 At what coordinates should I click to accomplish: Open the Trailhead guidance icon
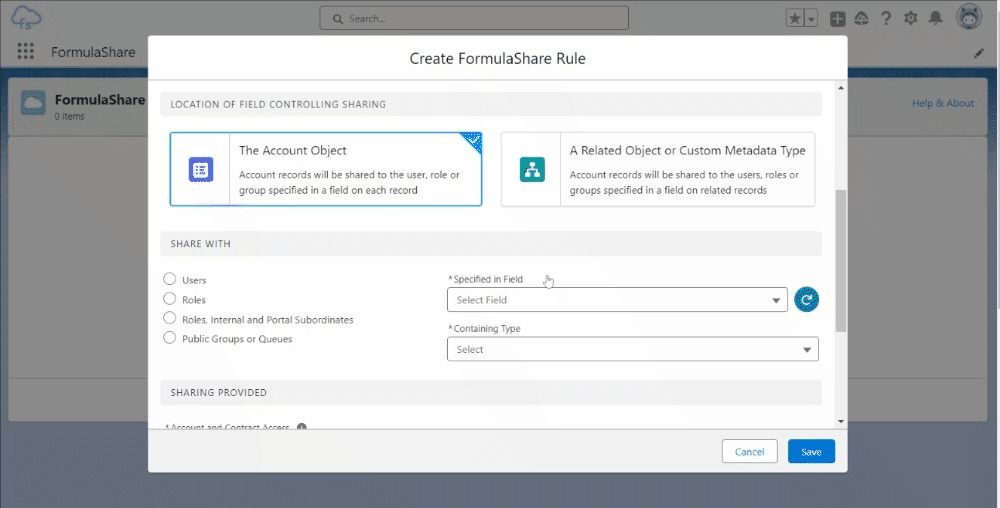click(862, 18)
